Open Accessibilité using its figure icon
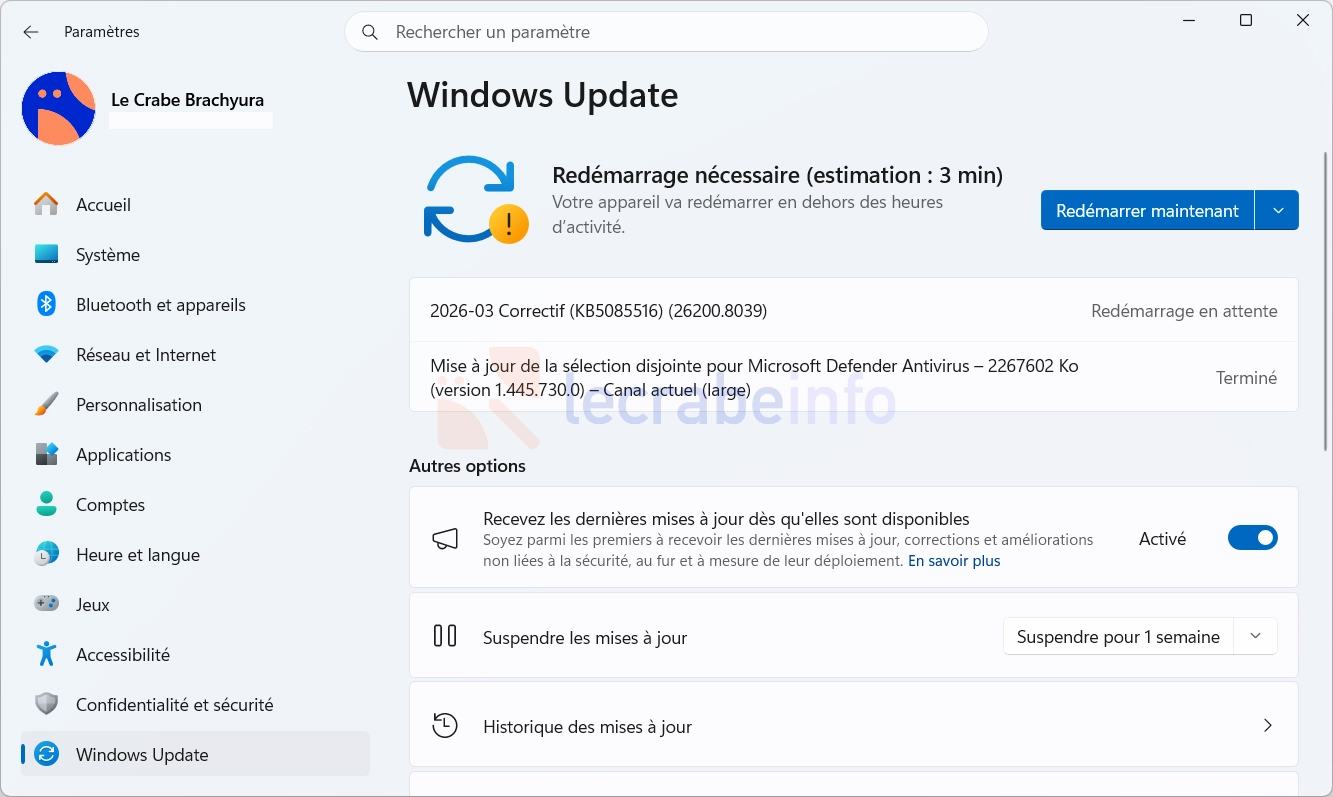Screen dimensions: 1333x797 pyautogui.click(x=46, y=655)
